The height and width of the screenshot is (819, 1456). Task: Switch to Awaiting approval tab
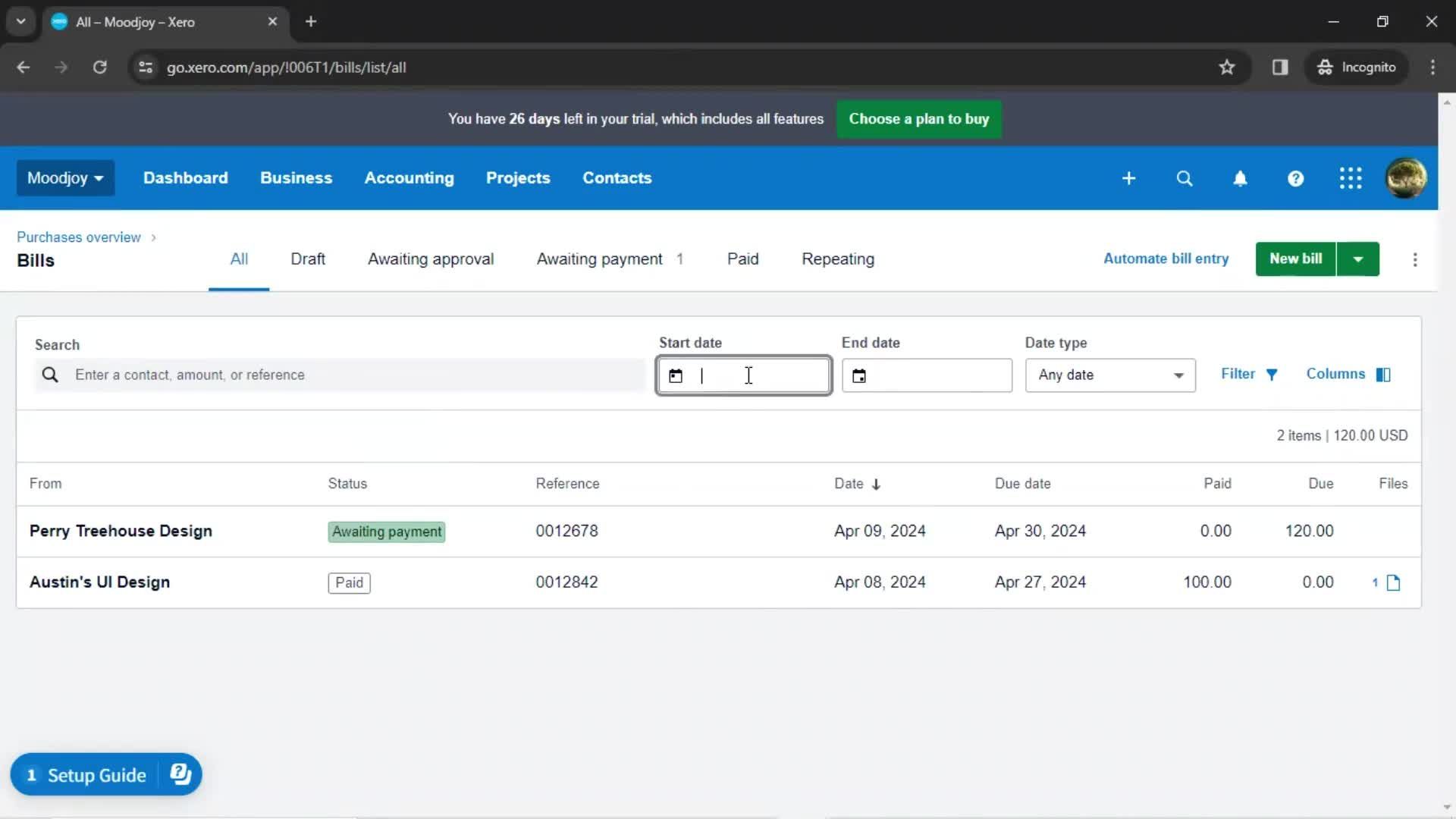tap(431, 259)
